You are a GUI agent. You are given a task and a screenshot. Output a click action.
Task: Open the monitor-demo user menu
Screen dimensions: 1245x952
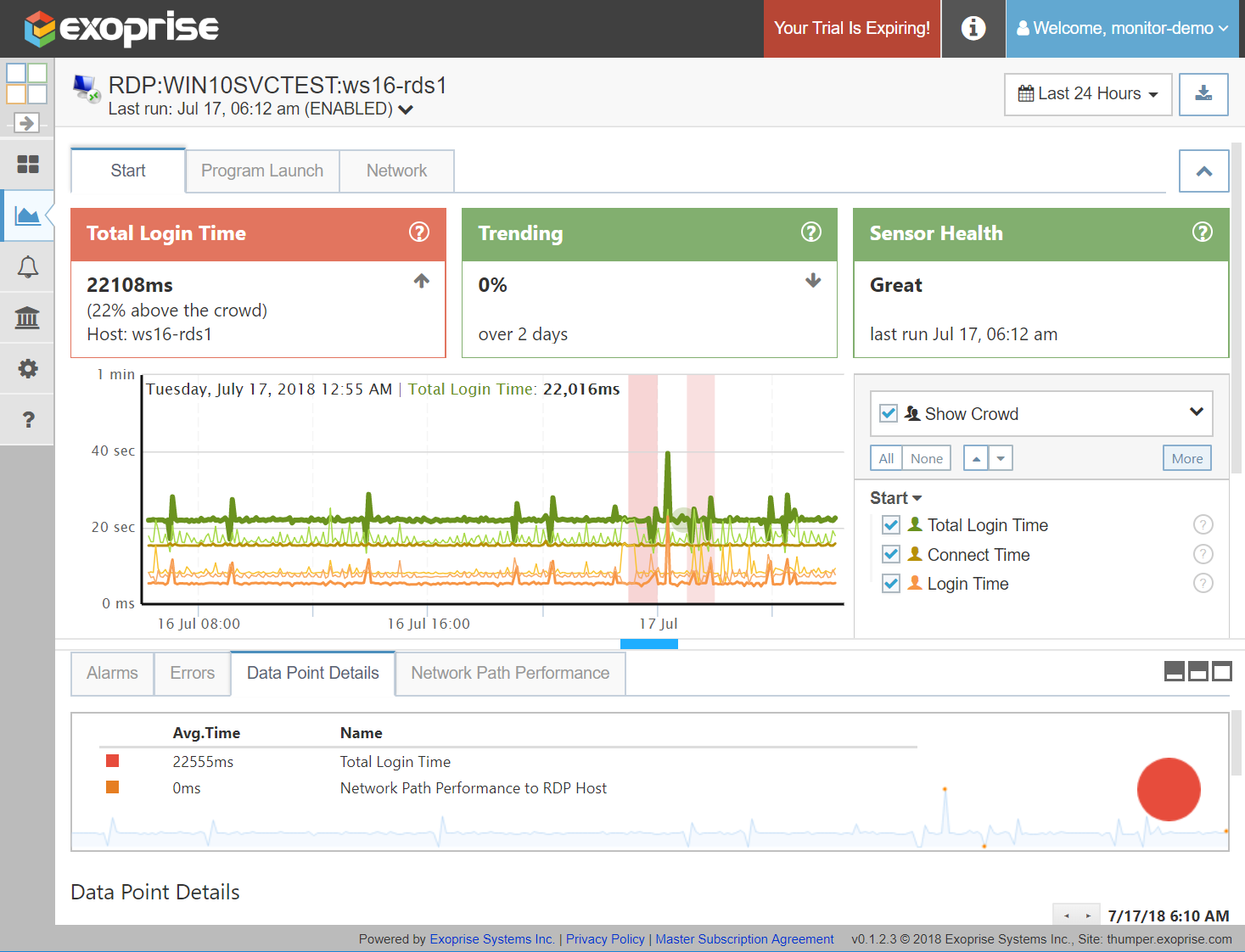(x=1122, y=28)
